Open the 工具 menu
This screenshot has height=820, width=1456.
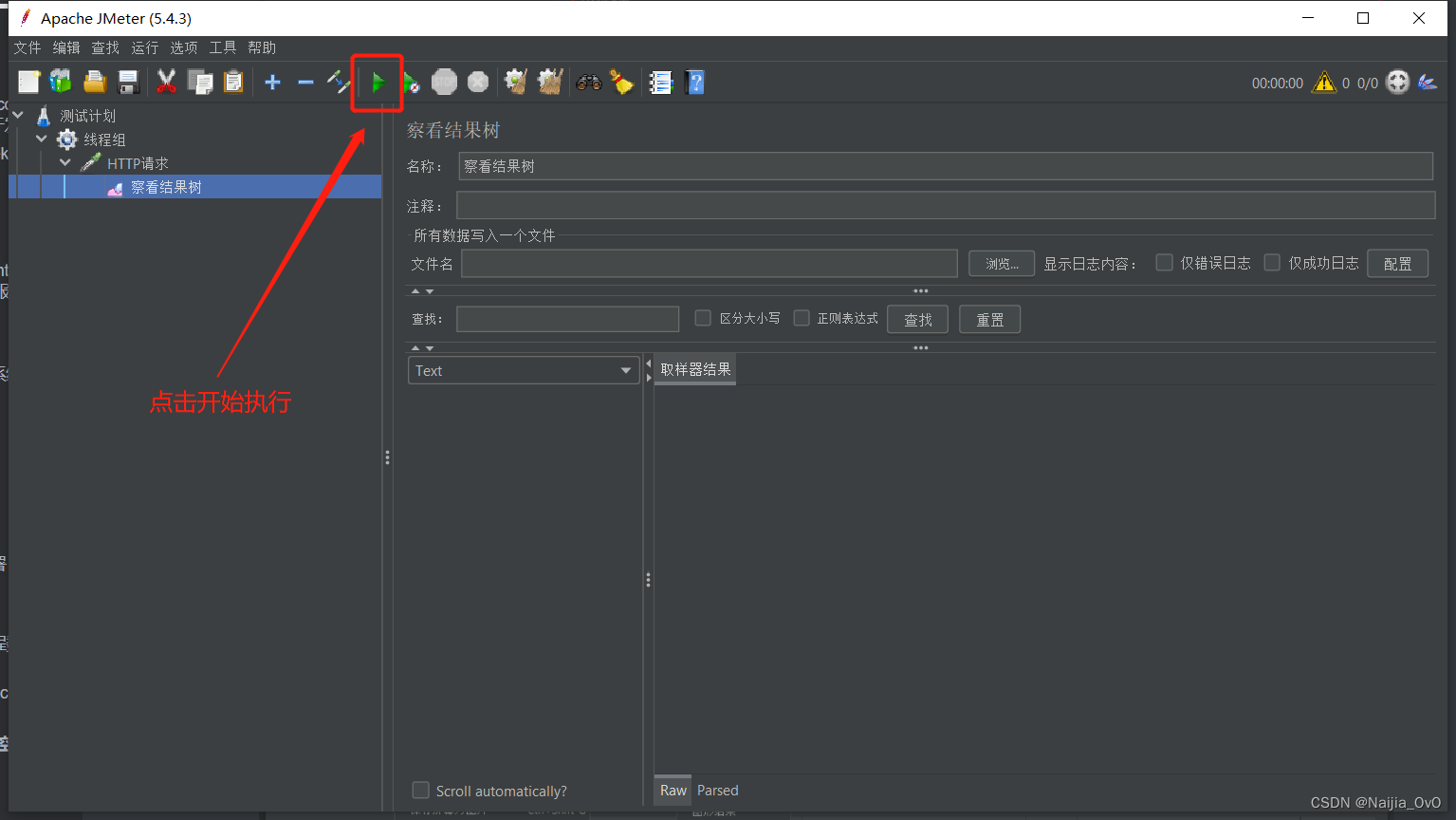click(x=223, y=47)
